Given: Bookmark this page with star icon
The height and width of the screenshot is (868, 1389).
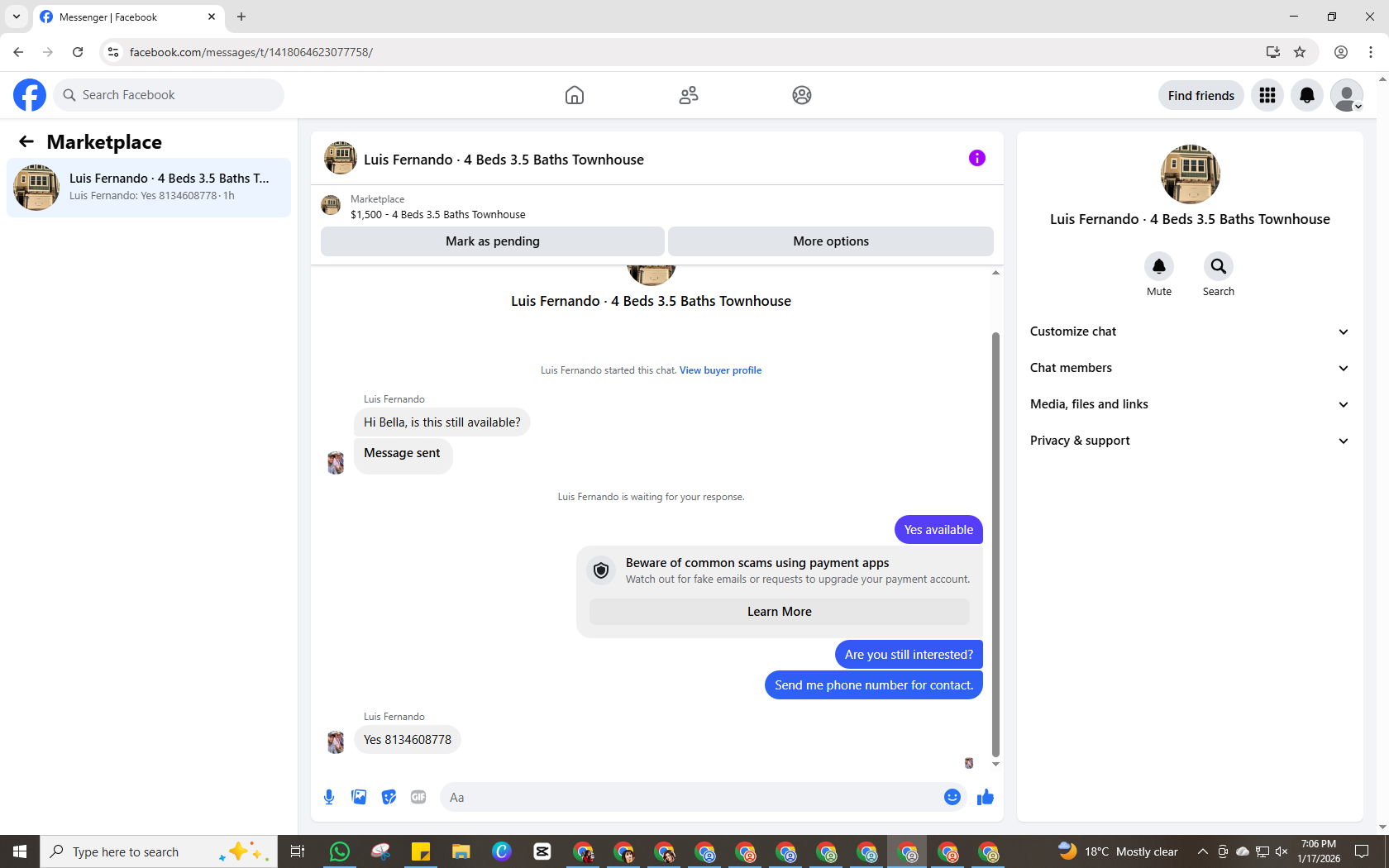Looking at the screenshot, I should 1300,52.
